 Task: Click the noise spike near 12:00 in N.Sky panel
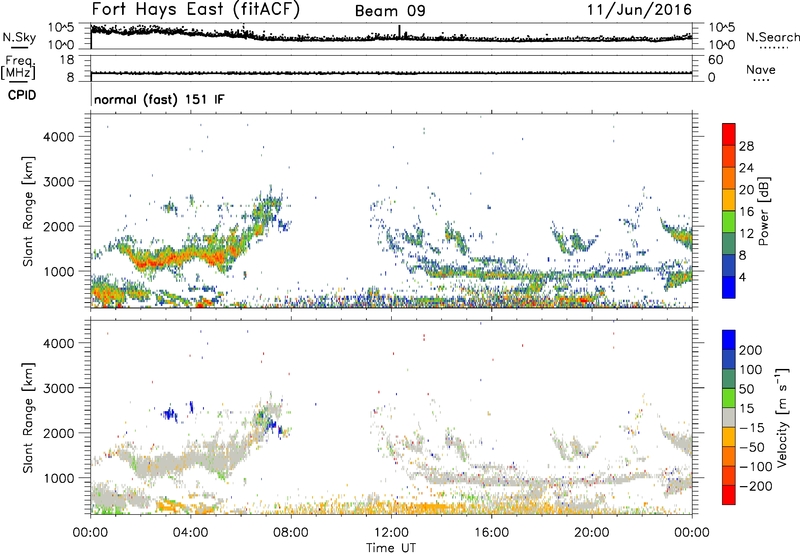coord(399,32)
